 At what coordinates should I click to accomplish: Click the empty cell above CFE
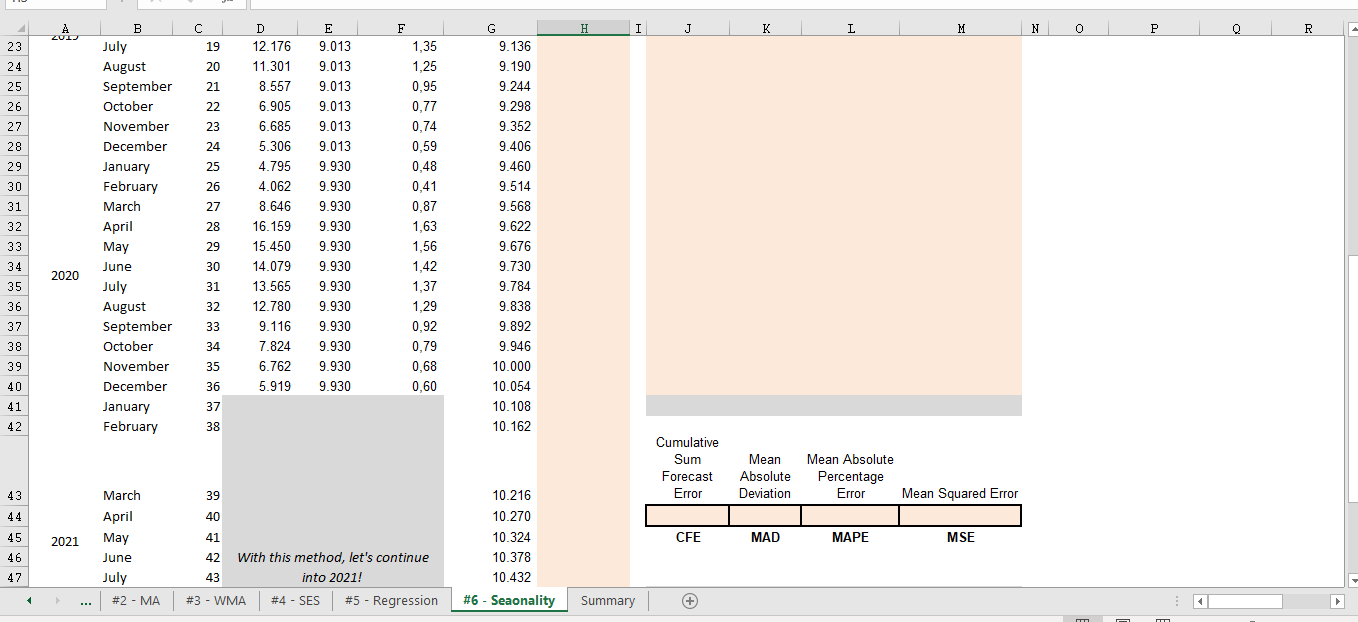click(x=687, y=515)
